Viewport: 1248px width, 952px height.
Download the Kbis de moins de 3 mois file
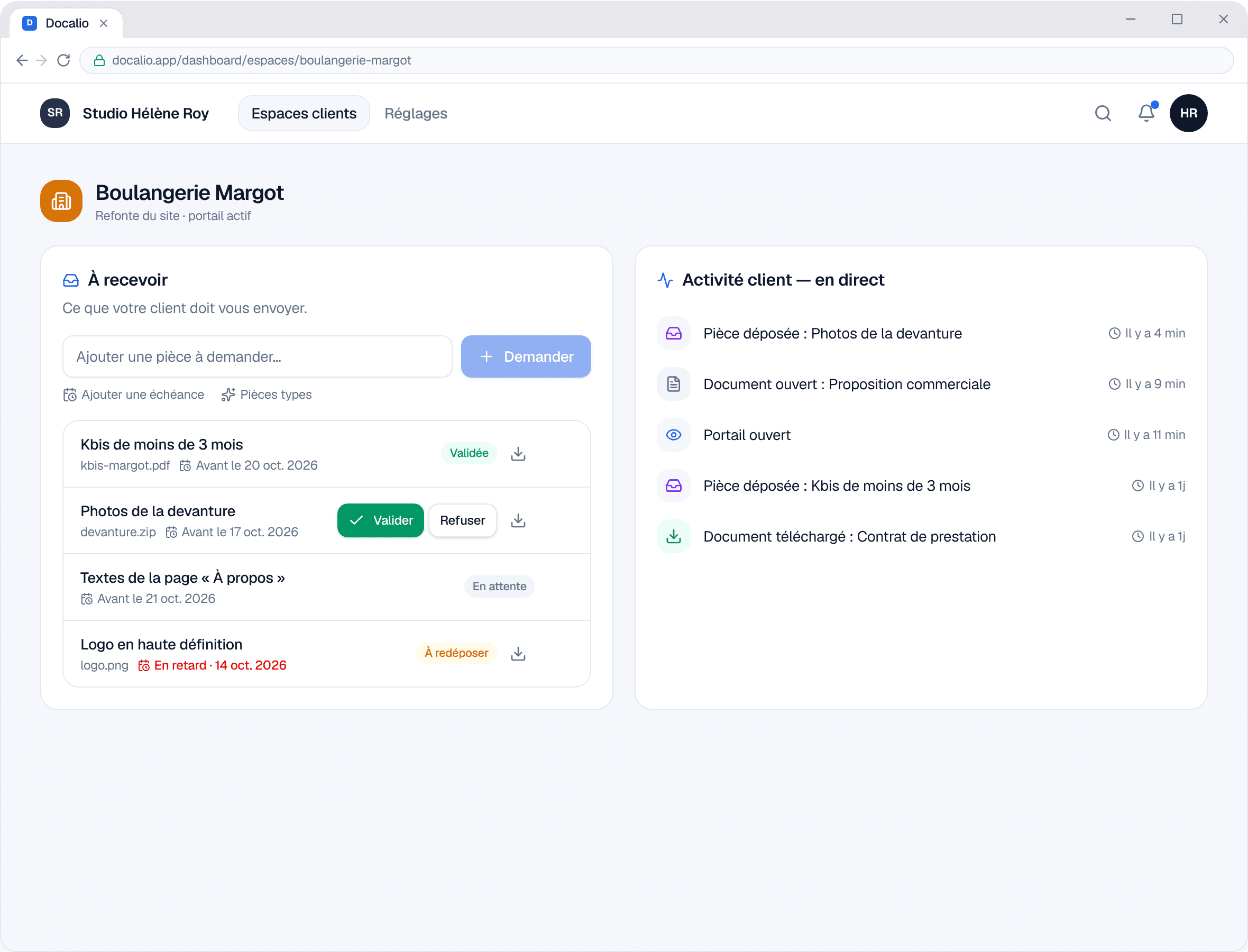pyautogui.click(x=518, y=453)
